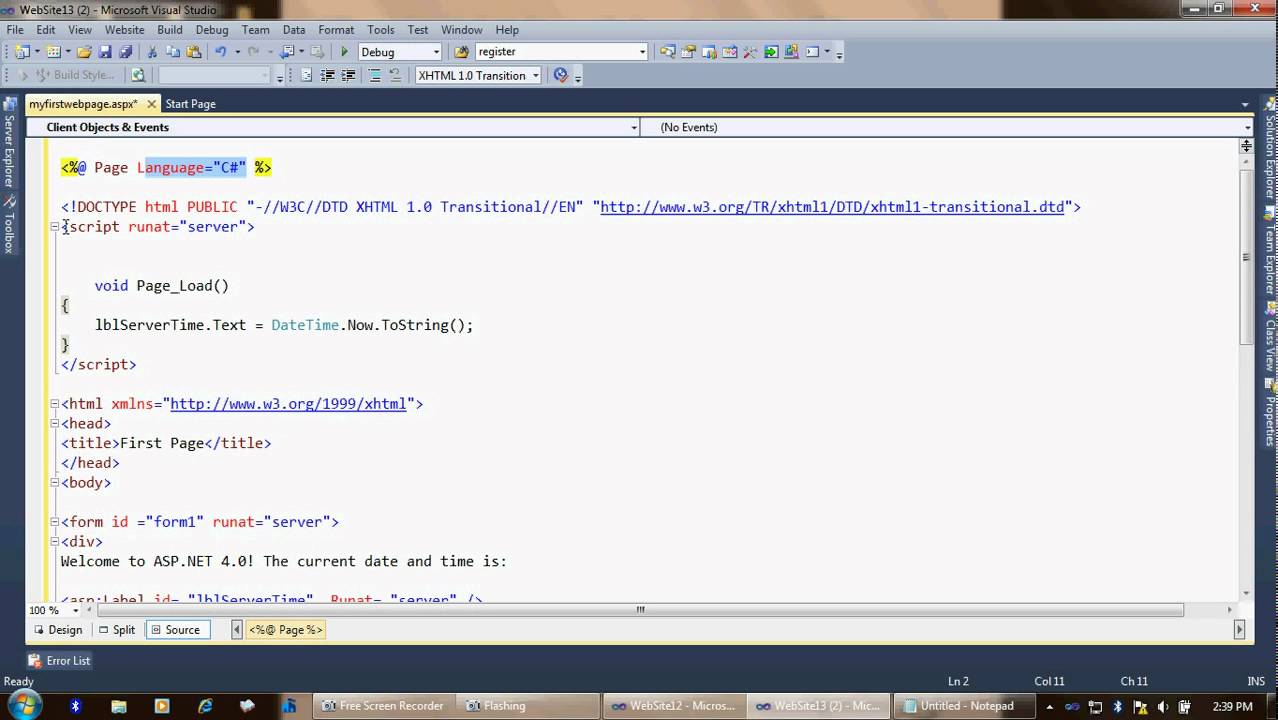Viewport: 1278px width, 720px height.
Task: Expand the Client Objects & Events dropdown
Action: click(x=634, y=128)
